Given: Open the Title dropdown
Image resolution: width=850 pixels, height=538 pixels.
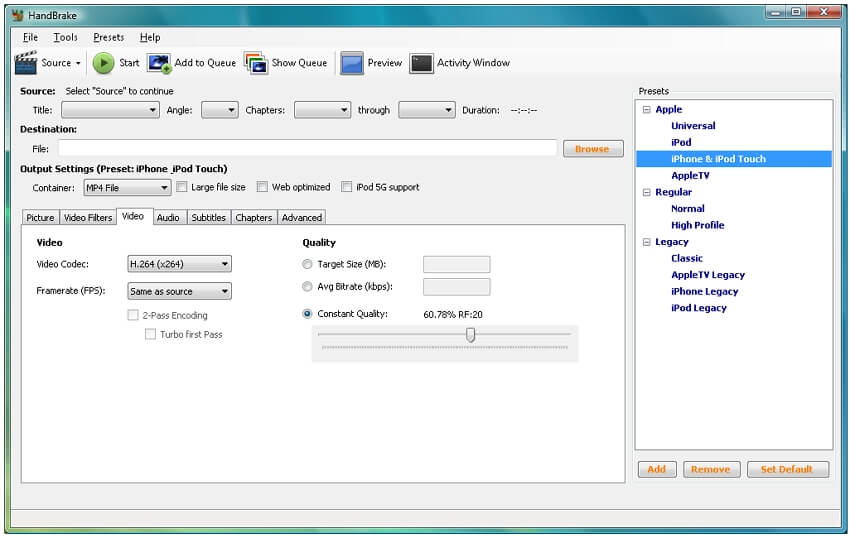Looking at the screenshot, I should [x=110, y=110].
